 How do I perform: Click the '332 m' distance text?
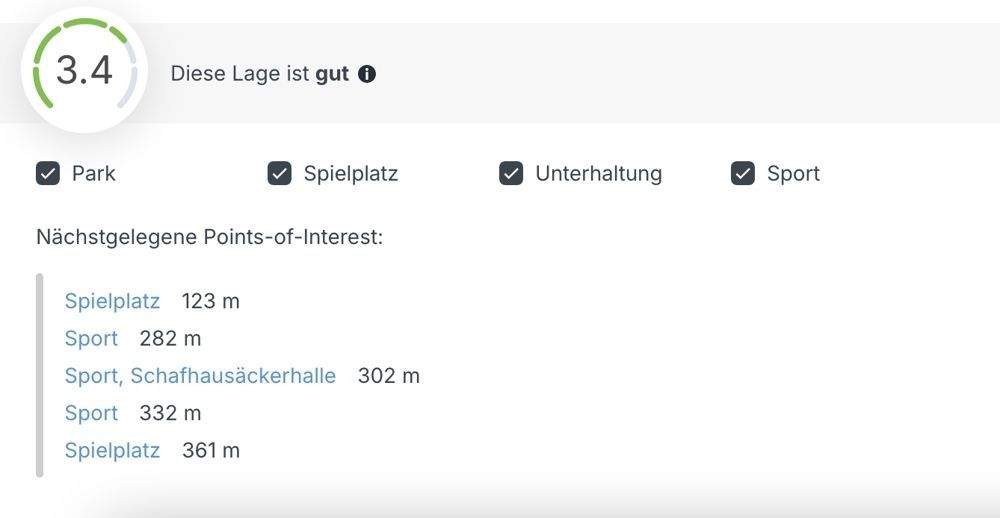click(170, 413)
